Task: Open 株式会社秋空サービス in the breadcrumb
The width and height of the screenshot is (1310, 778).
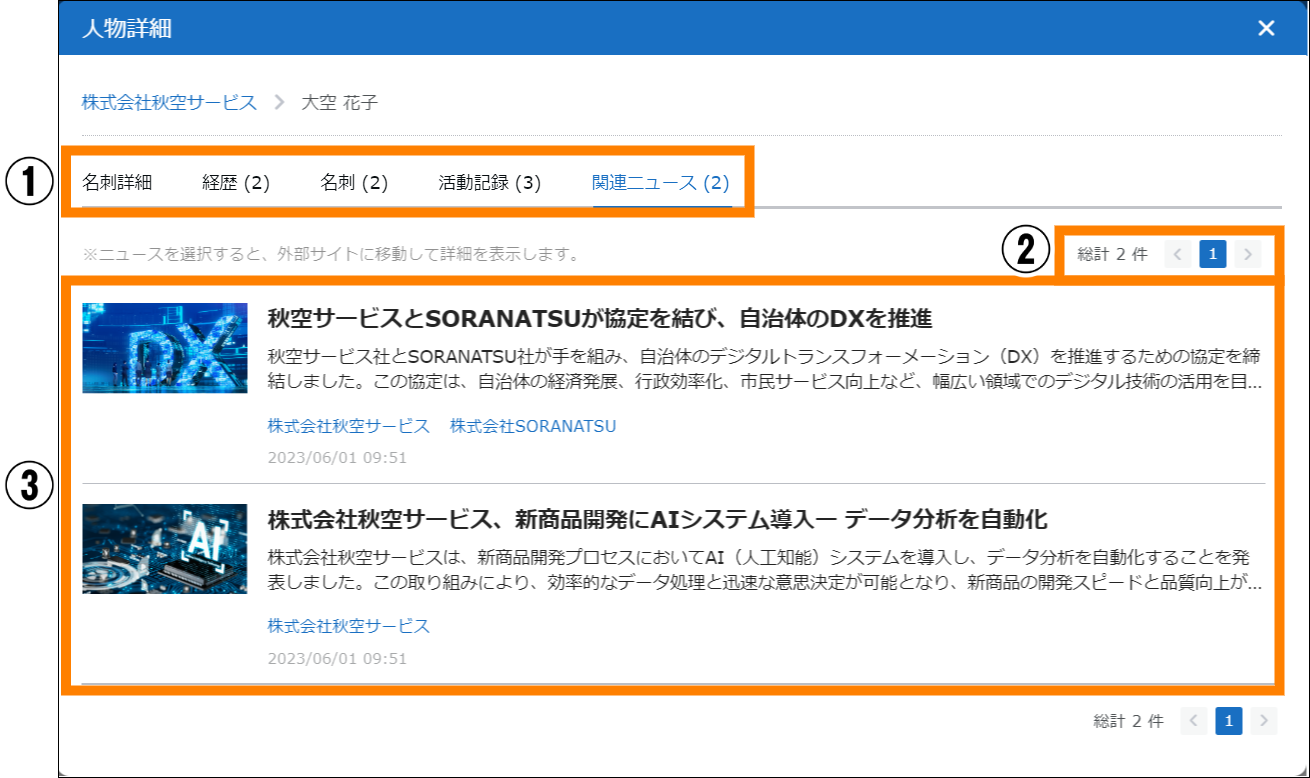Action: click(169, 102)
